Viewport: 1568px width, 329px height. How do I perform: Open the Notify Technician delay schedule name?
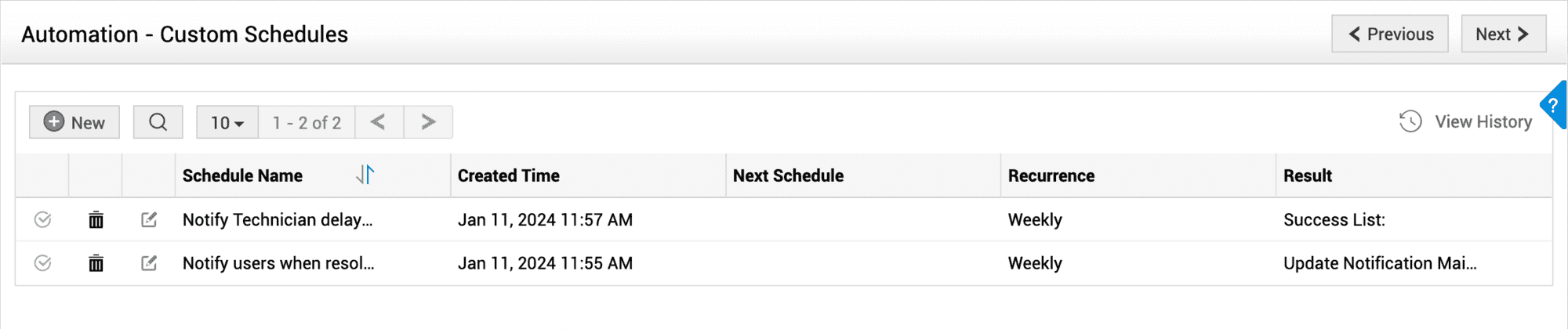pos(278,220)
